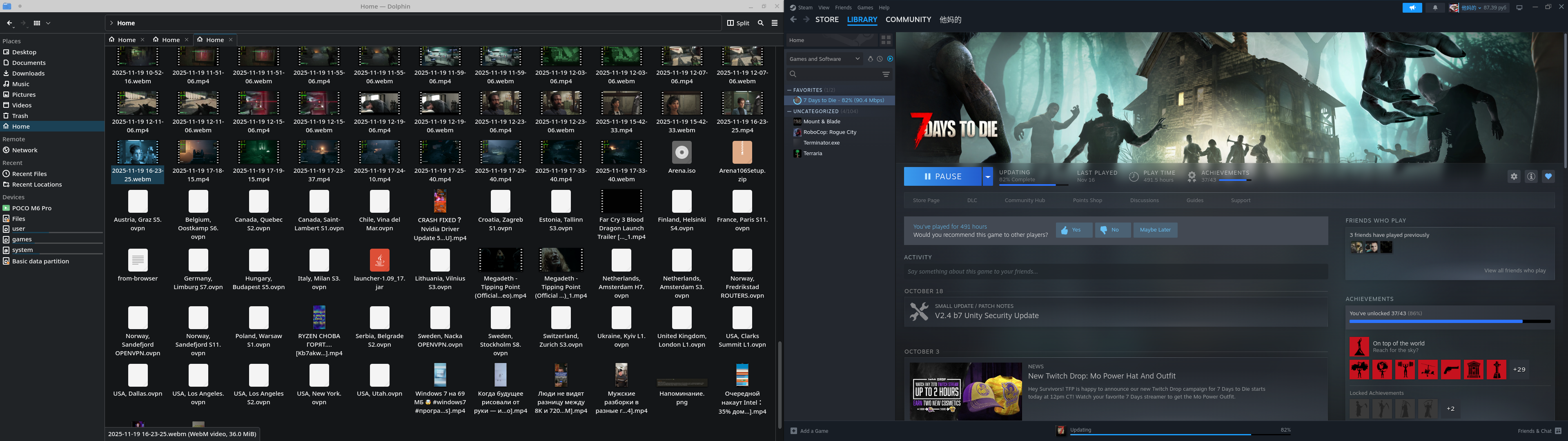The image size is (1568, 441).
Task: Toggle ready-to-play games filter
Action: pos(890,59)
